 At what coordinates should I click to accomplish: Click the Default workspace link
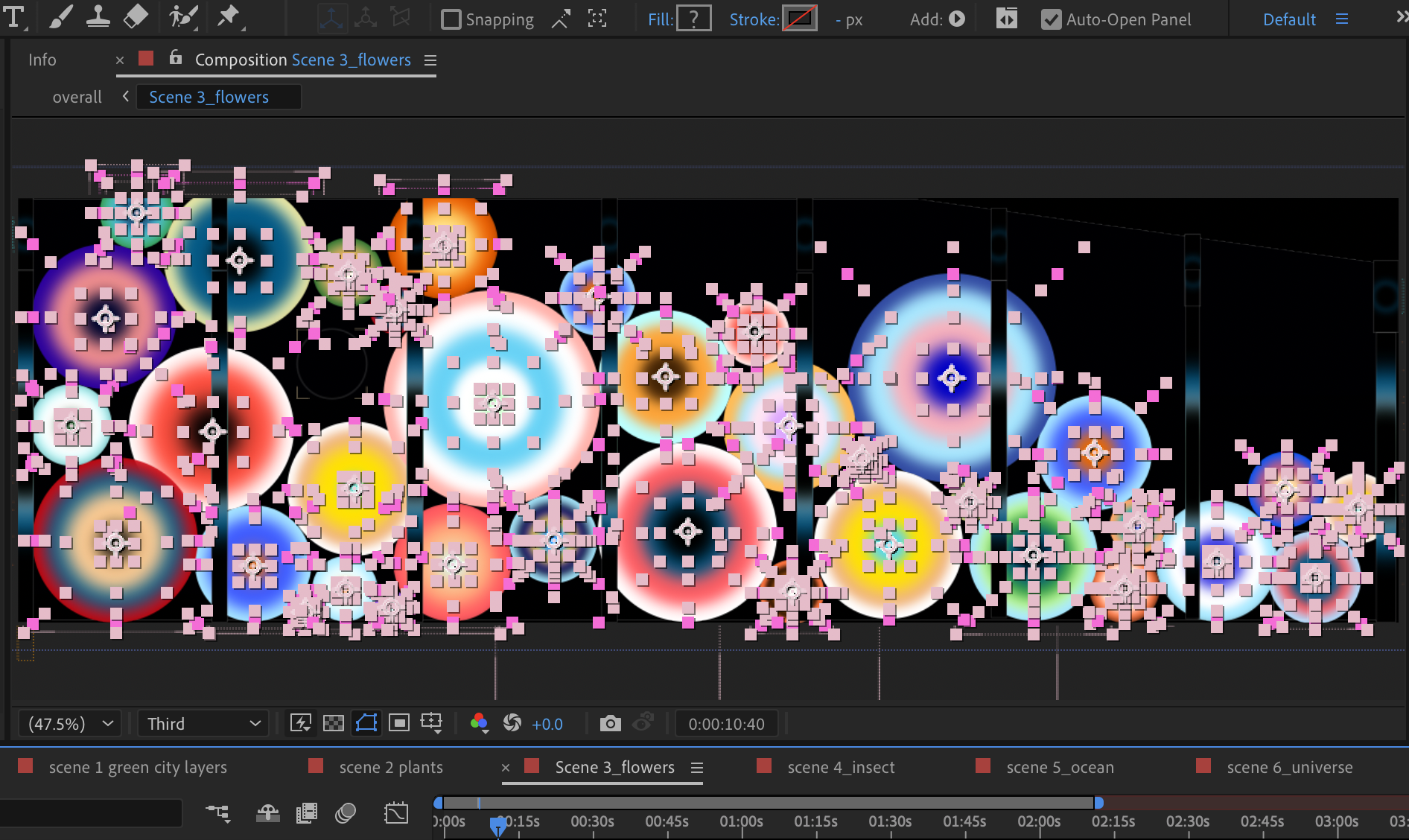[x=1289, y=19]
